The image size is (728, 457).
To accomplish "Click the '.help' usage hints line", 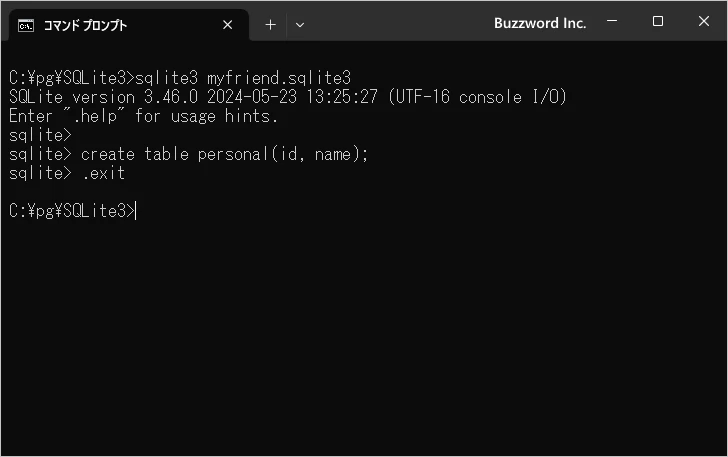I will [143, 116].
